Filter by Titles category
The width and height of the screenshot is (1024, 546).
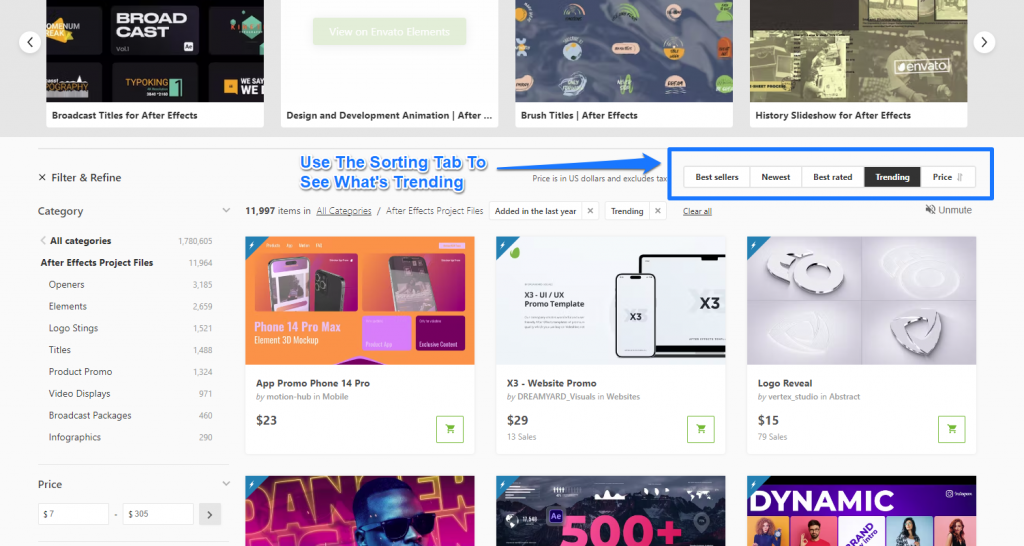tap(59, 350)
